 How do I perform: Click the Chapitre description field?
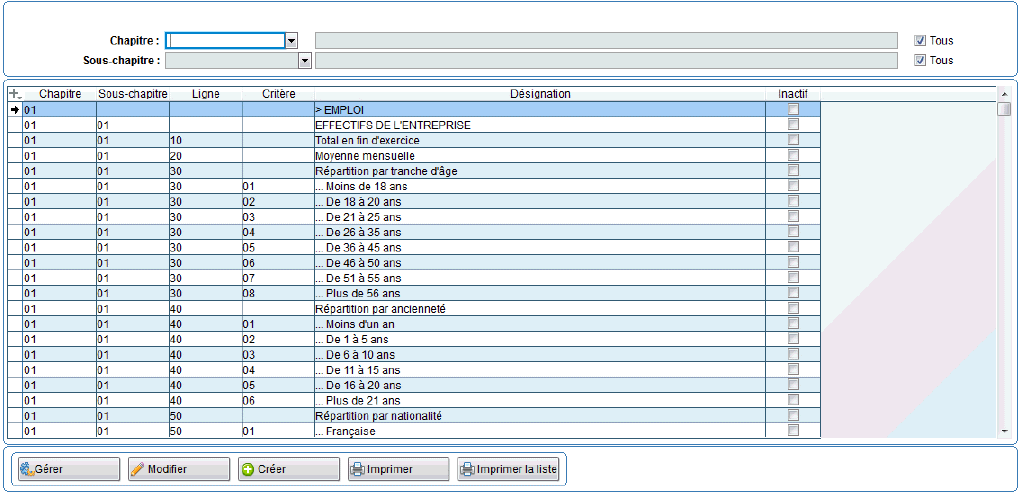click(x=606, y=40)
